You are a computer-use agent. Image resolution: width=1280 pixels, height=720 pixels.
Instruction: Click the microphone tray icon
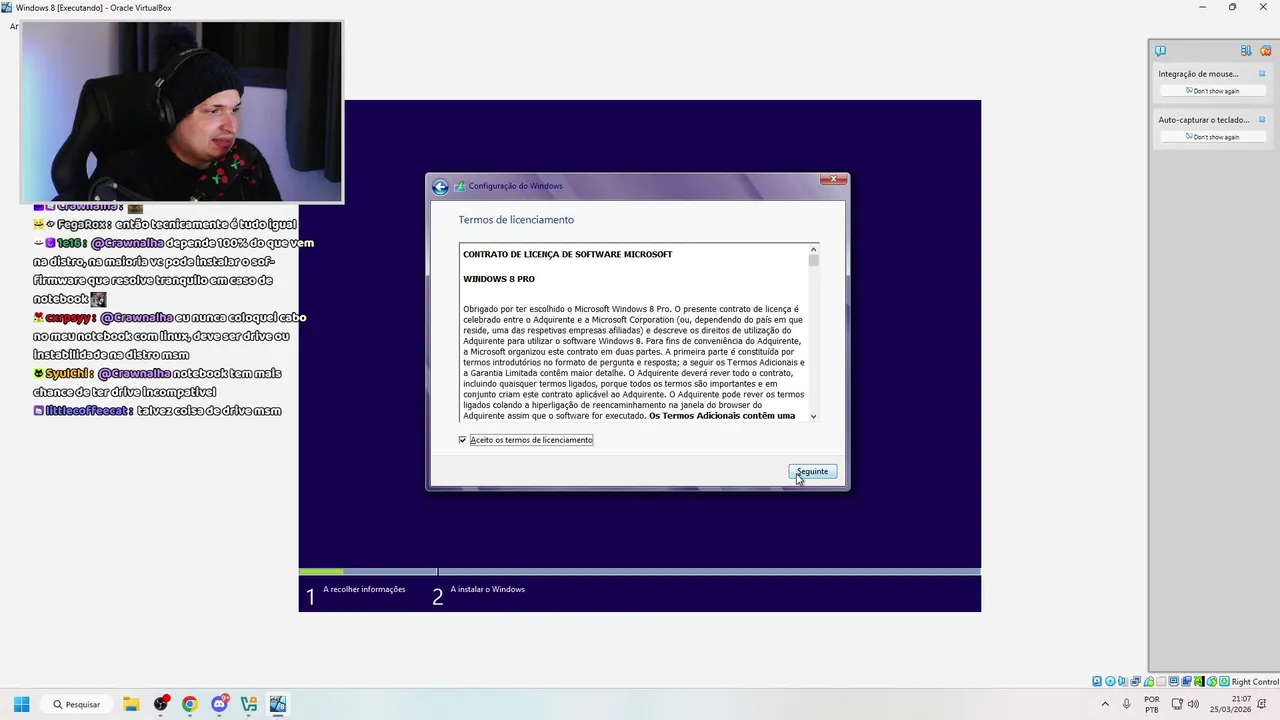[1127, 704]
